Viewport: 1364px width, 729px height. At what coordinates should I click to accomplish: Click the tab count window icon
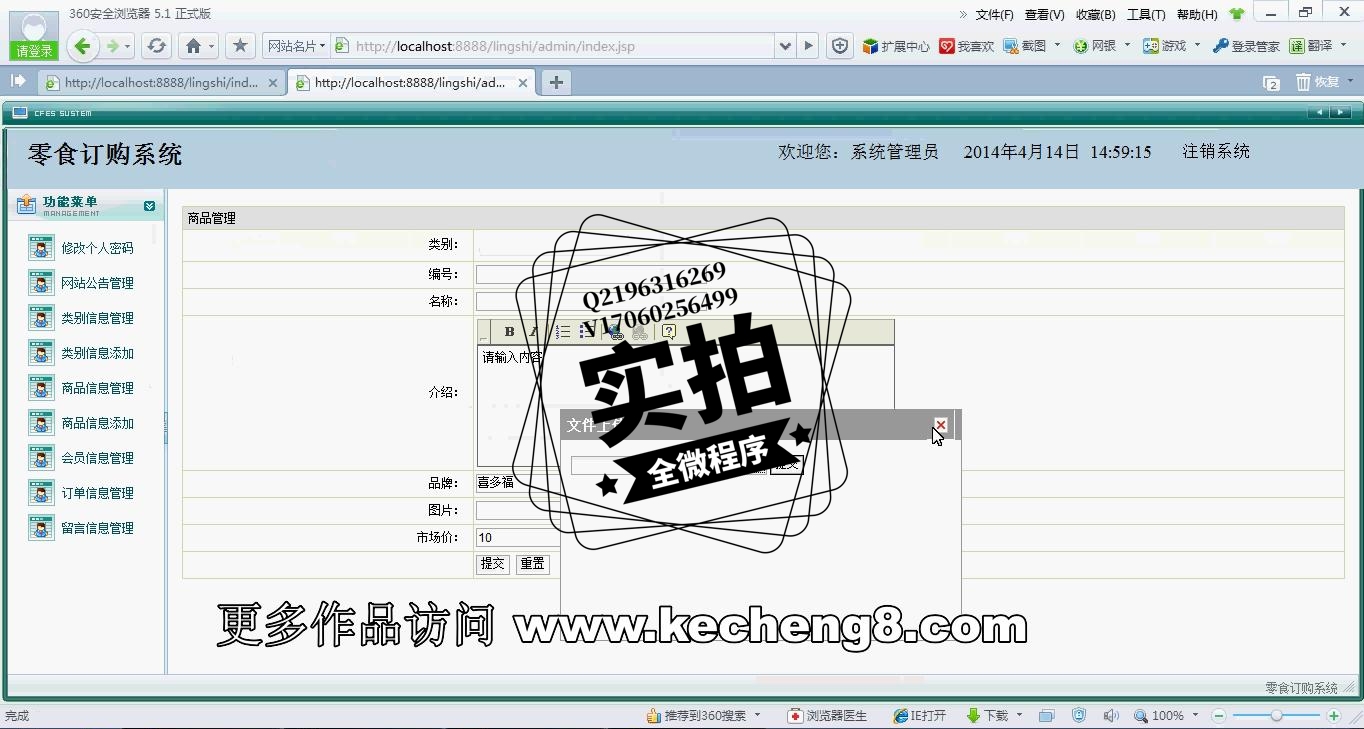[x=1271, y=83]
